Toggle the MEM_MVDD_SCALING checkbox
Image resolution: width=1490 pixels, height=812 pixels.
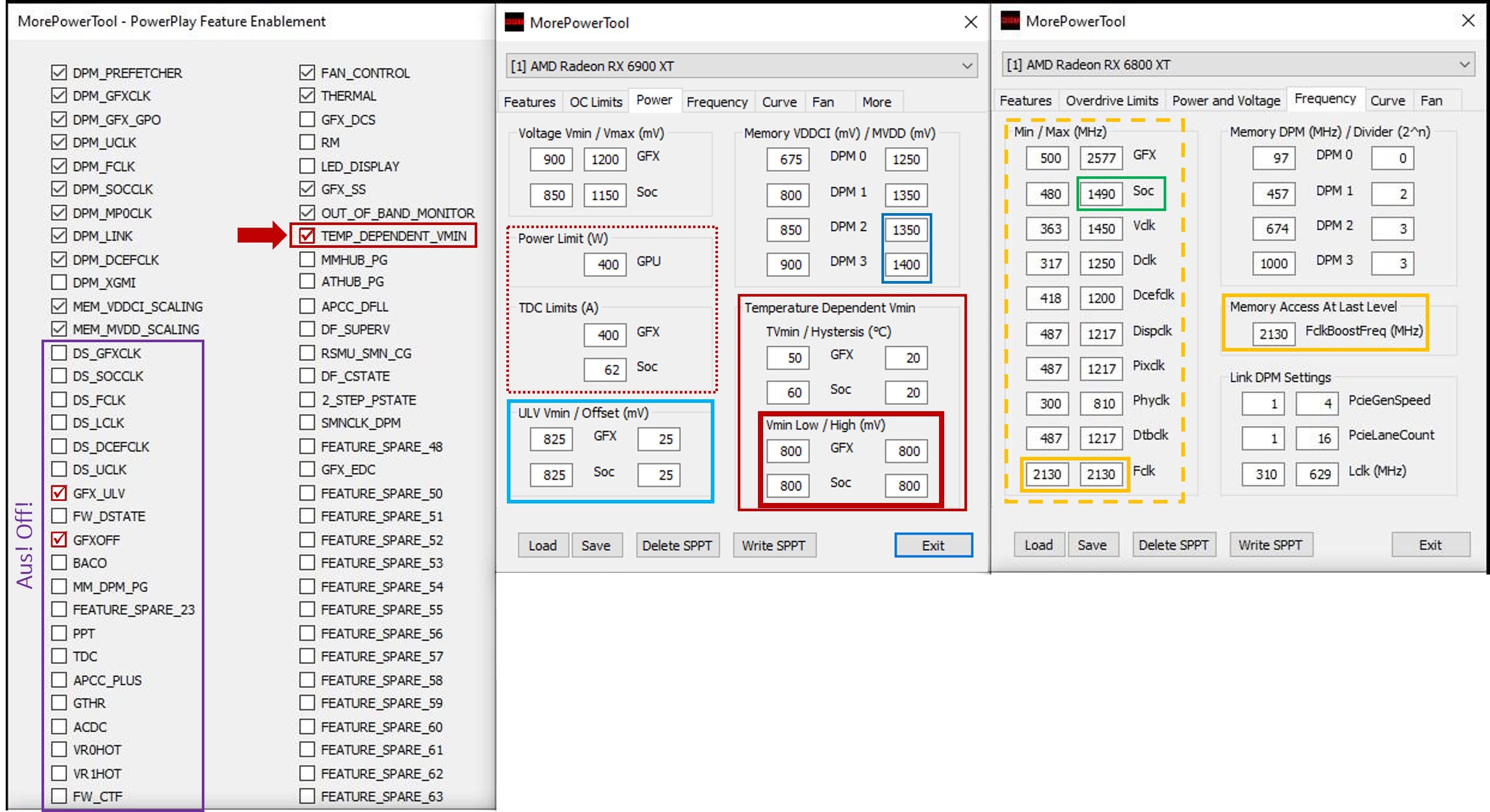[x=59, y=329]
